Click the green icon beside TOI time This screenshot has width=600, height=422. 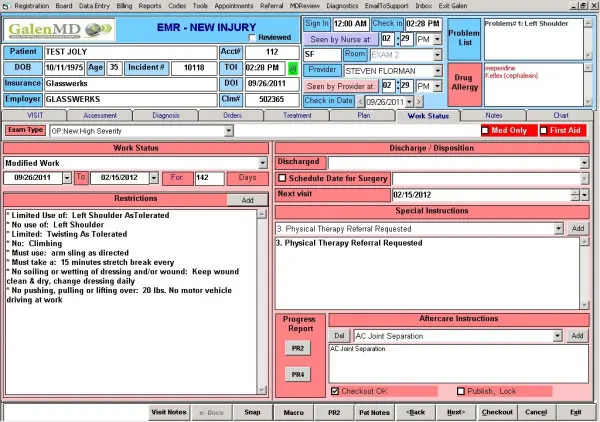click(x=293, y=68)
